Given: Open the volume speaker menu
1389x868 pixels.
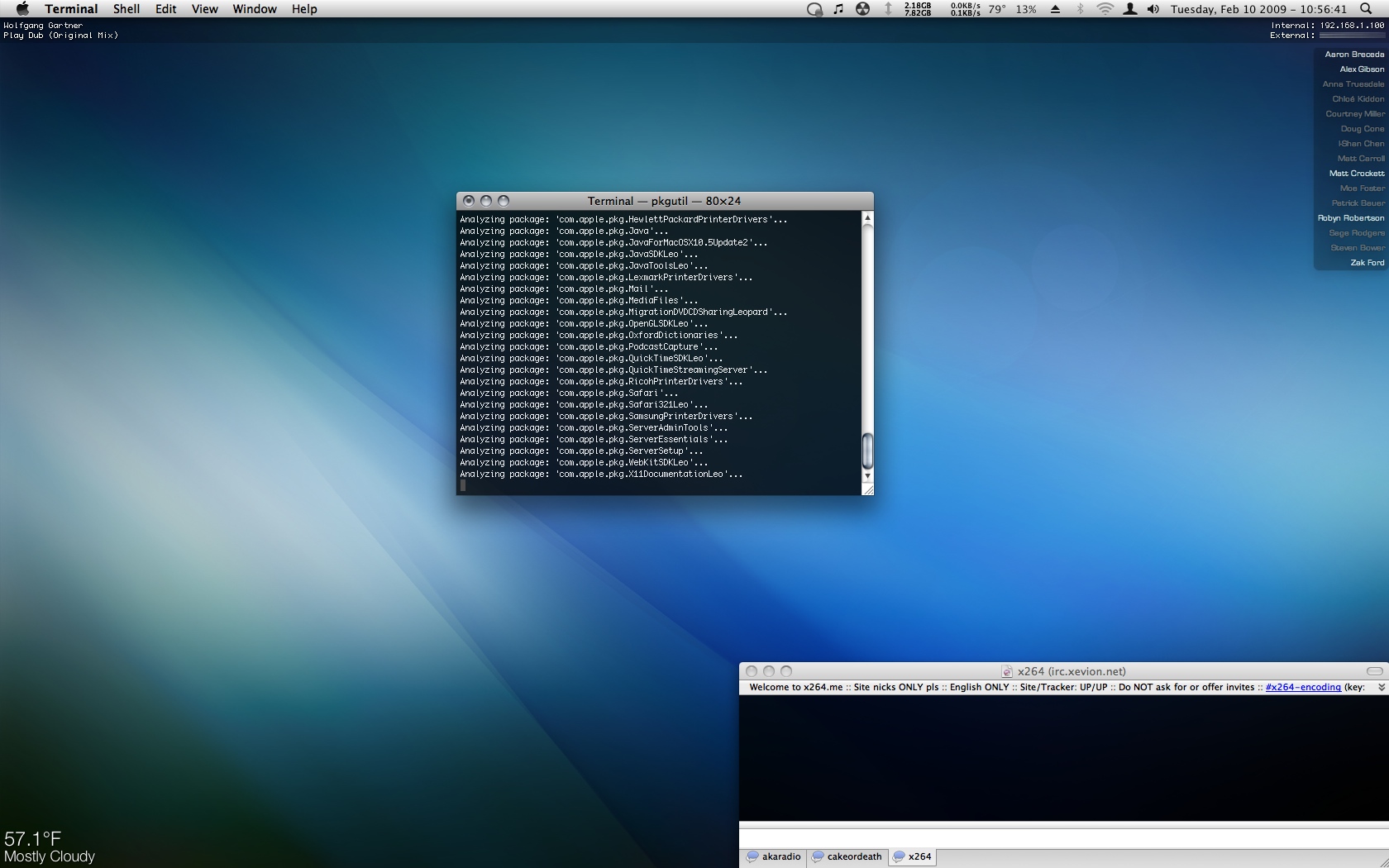Looking at the screenshot, I should [1153, 9].
